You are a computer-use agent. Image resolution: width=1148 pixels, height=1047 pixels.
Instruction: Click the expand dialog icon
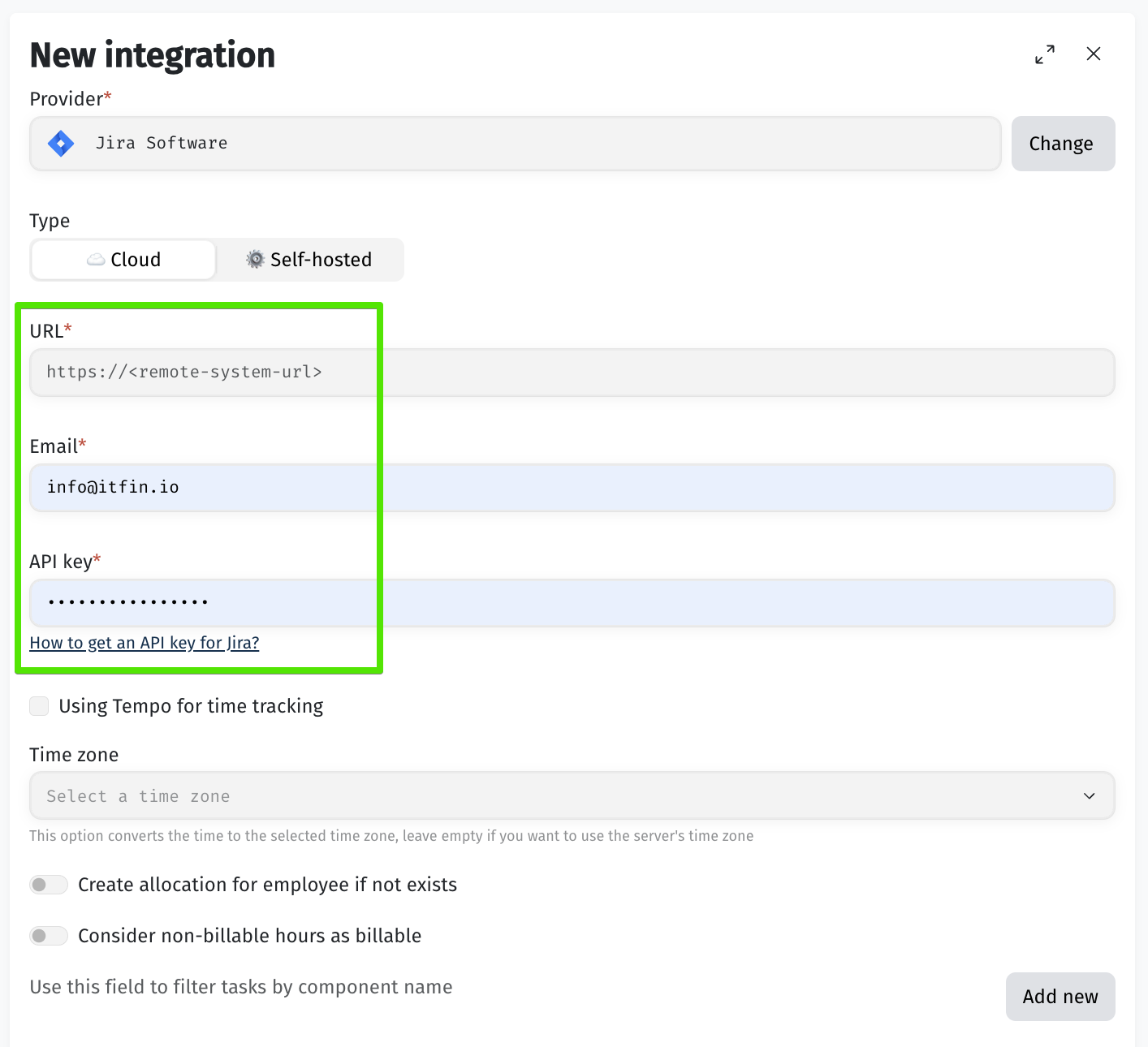1045,54
